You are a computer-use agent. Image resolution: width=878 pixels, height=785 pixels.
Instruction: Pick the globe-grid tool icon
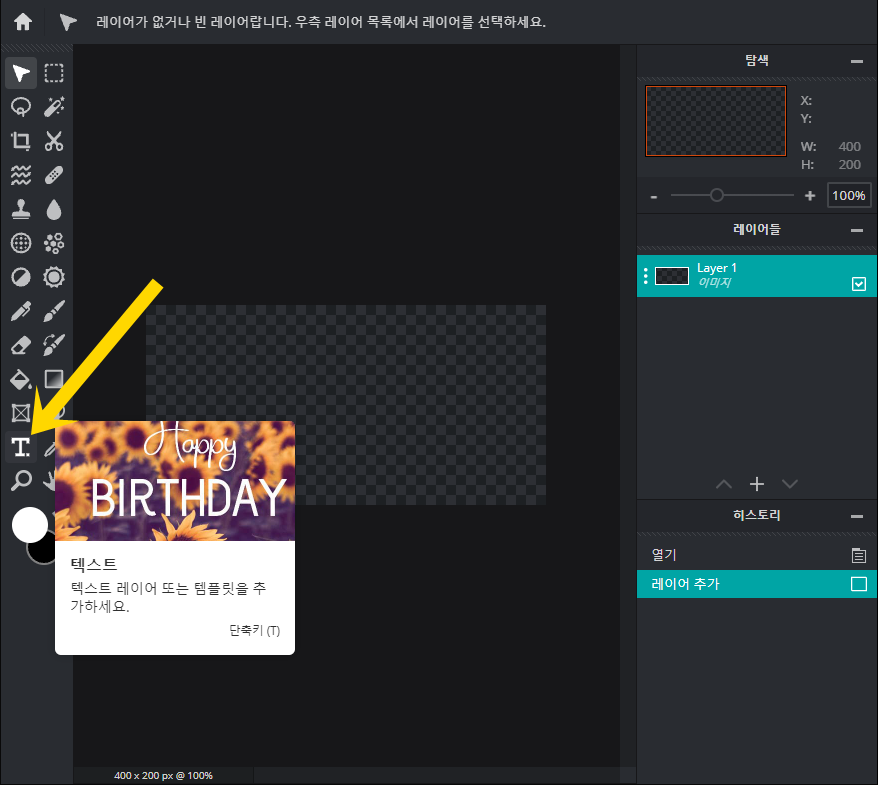point(21,243)
